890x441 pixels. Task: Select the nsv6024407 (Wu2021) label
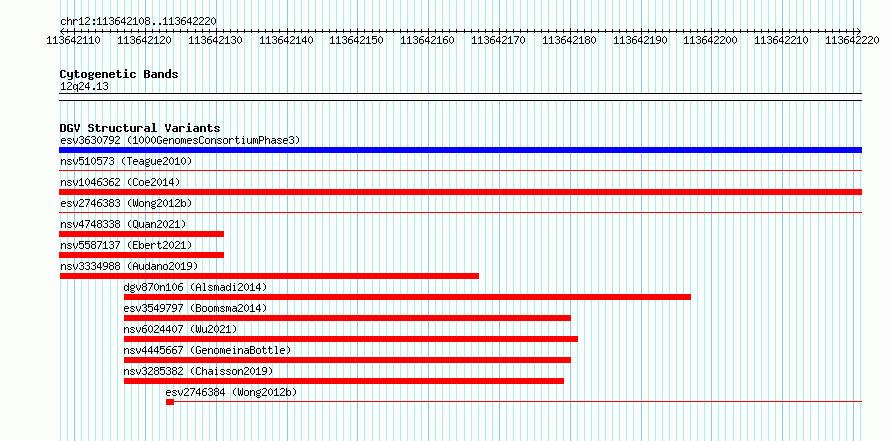tap(180, 329)
